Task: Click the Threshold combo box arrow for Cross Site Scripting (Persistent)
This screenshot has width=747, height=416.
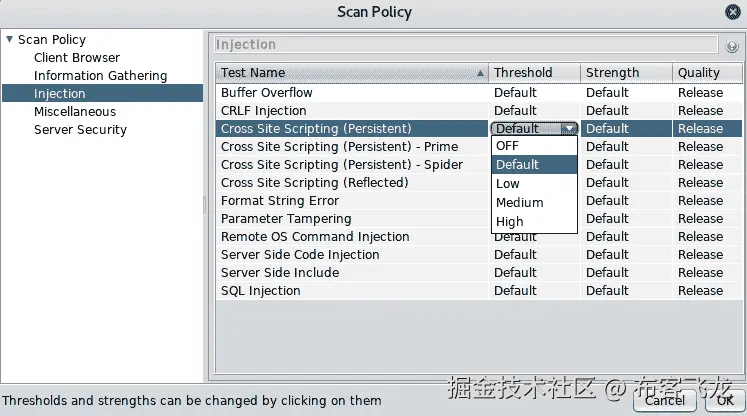Action: point(569,129)
